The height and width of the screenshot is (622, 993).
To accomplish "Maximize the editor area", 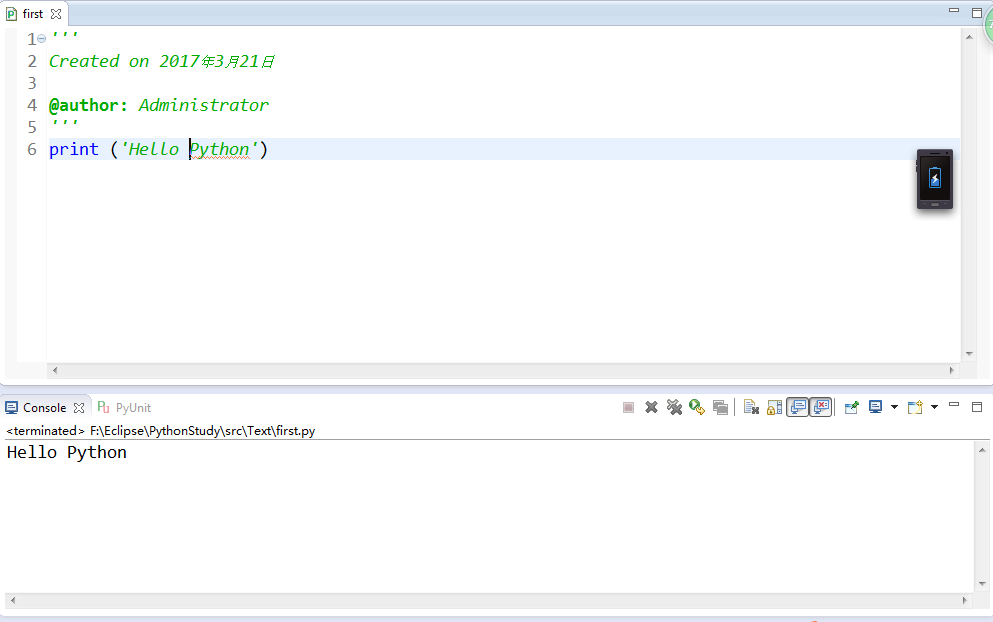I will [977, 13].
